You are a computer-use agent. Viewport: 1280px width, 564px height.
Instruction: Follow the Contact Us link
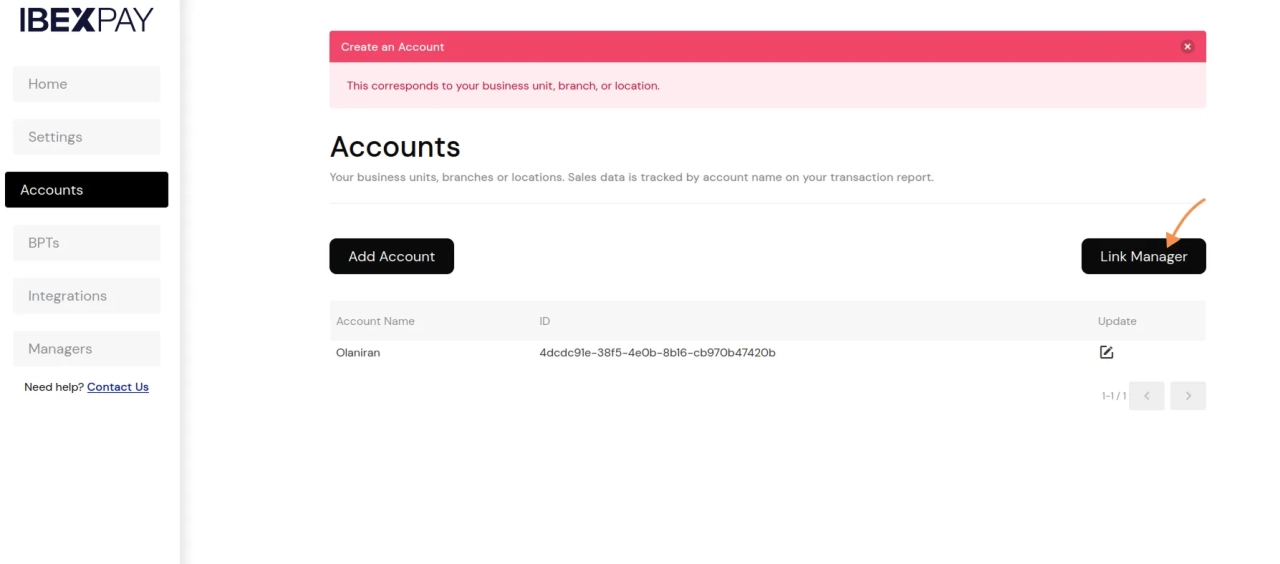pos(118,387)
